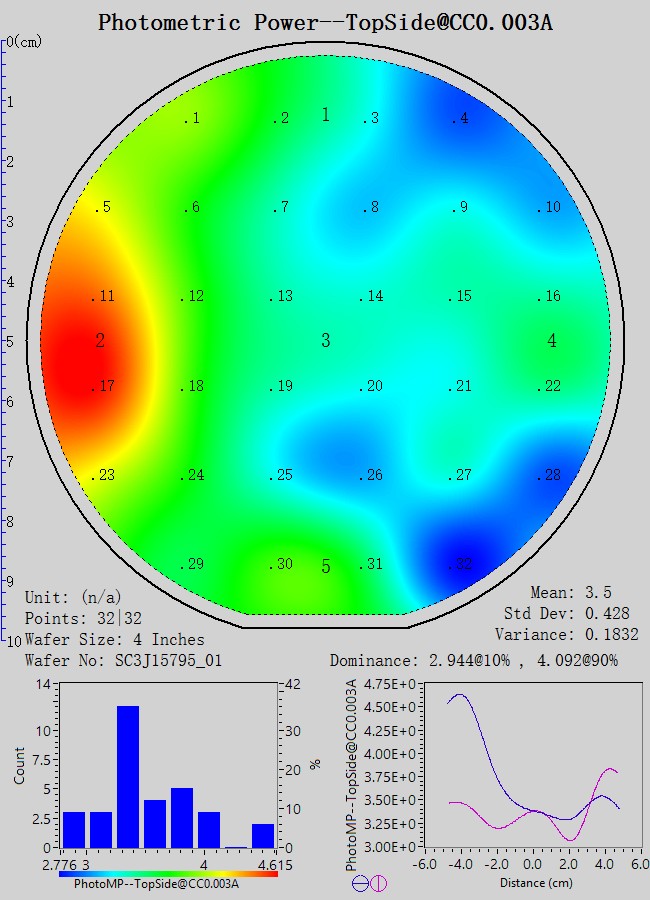This screenshot has width=650, height=900.
Task: Click the Photometric Power chart title
Action: point(325,22)
